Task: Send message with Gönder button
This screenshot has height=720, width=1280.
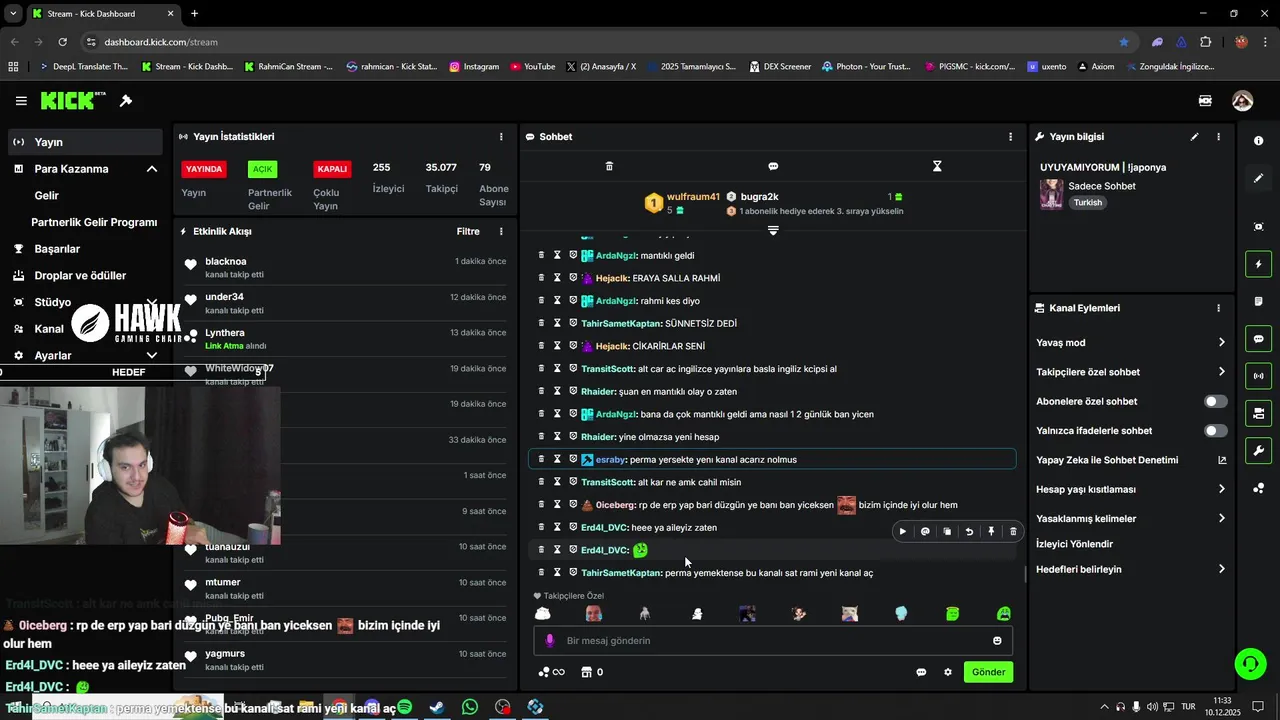Action: (x=988, y=672)
